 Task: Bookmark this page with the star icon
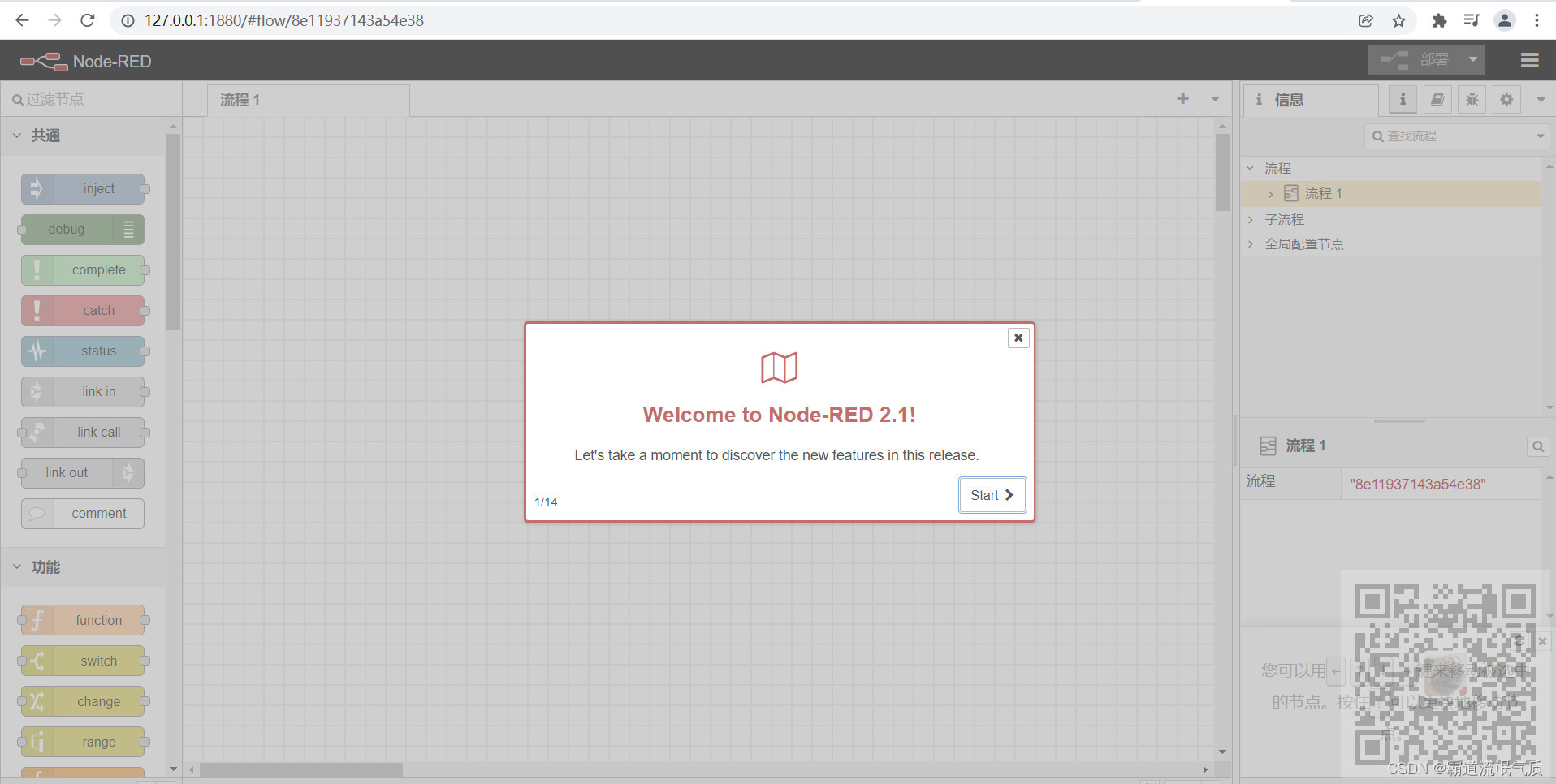(1398, 21)
